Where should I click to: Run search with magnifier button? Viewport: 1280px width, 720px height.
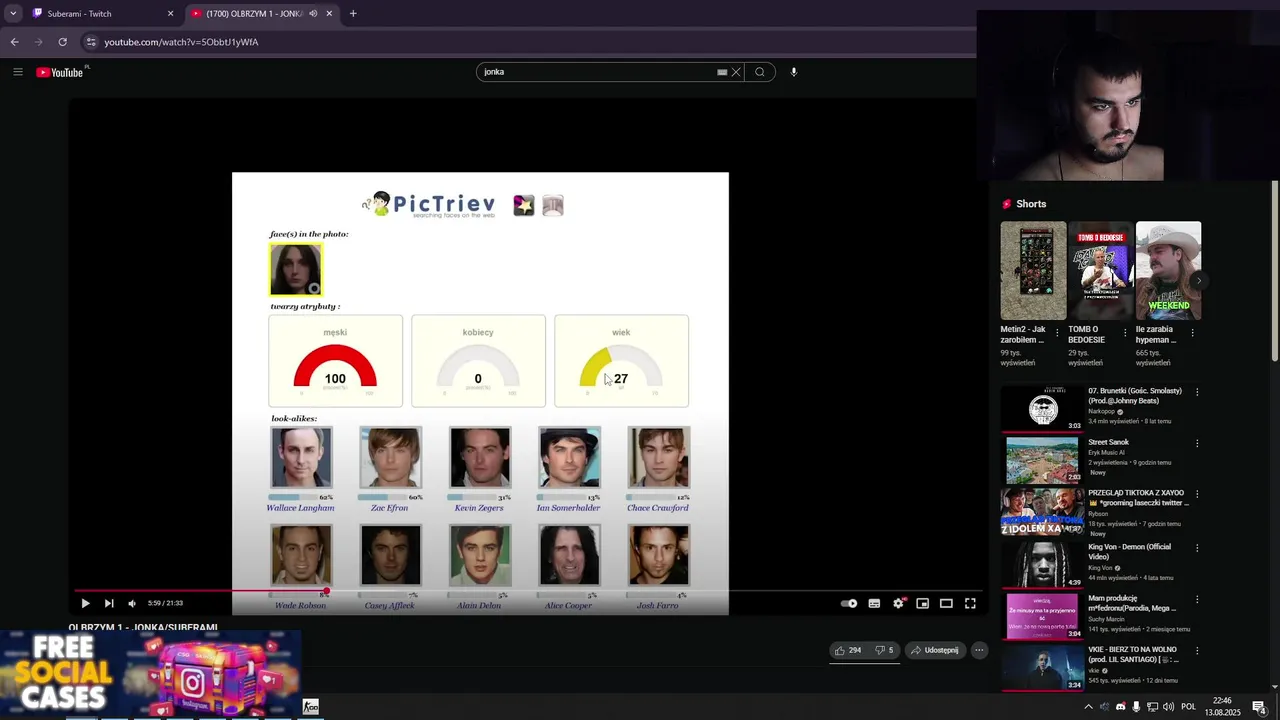coord(760,72)
